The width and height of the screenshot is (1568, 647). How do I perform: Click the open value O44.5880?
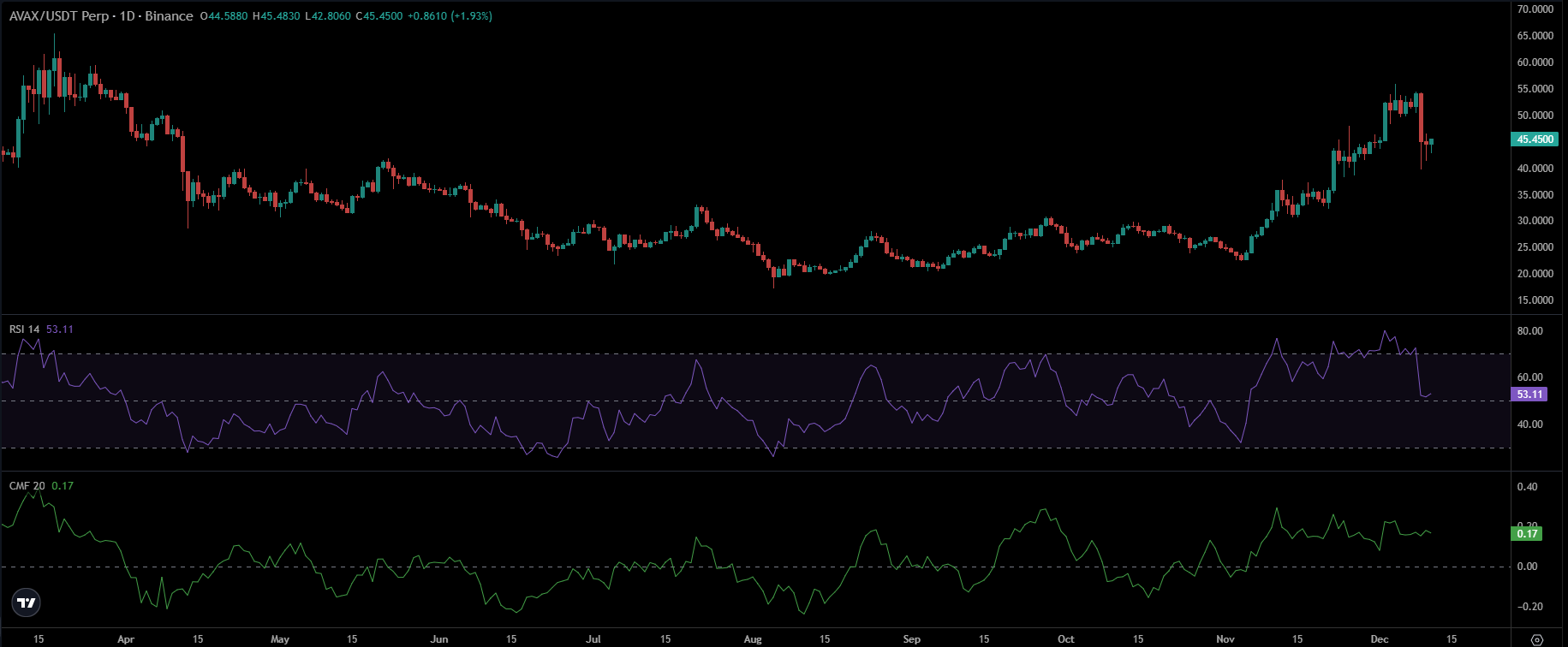click(x=224, y=16)
